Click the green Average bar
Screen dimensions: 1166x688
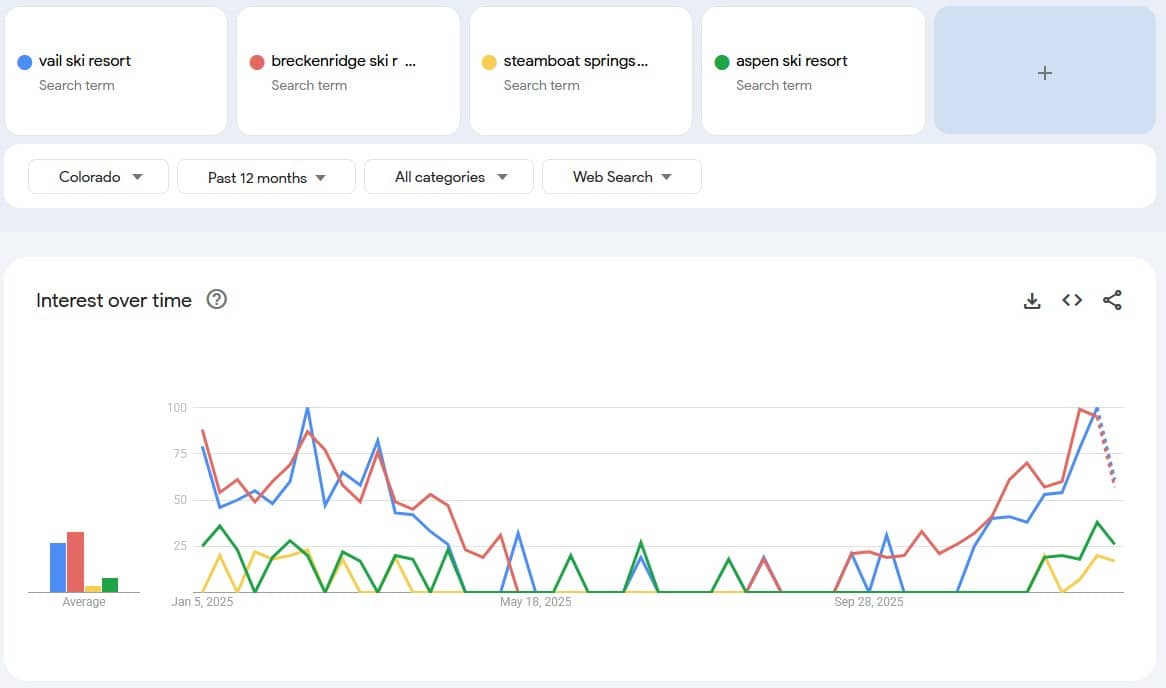pos(110,585)
